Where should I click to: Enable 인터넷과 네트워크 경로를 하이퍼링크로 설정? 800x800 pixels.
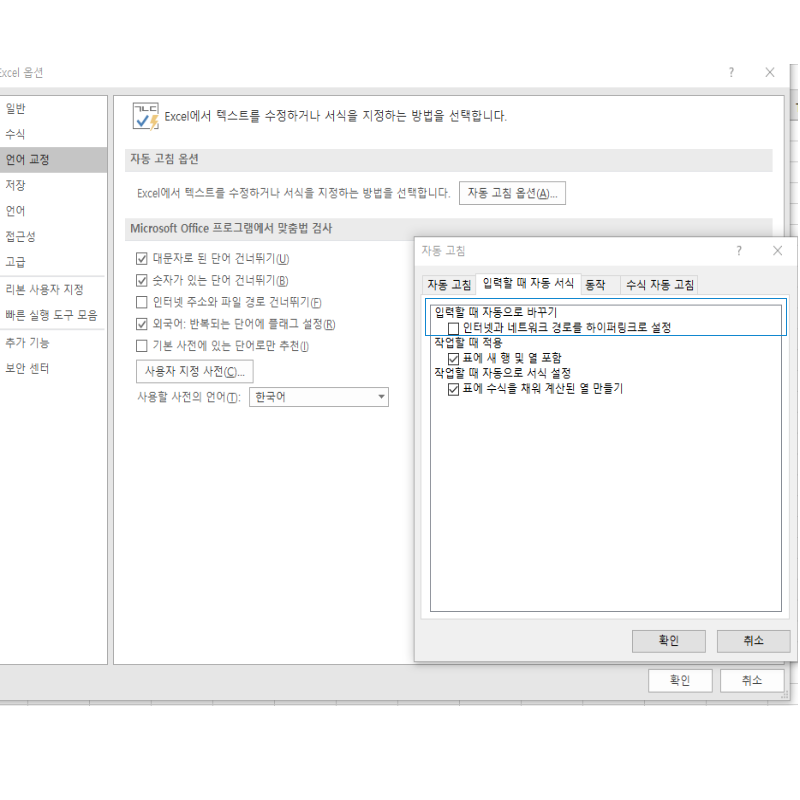[x=455, y=327]
